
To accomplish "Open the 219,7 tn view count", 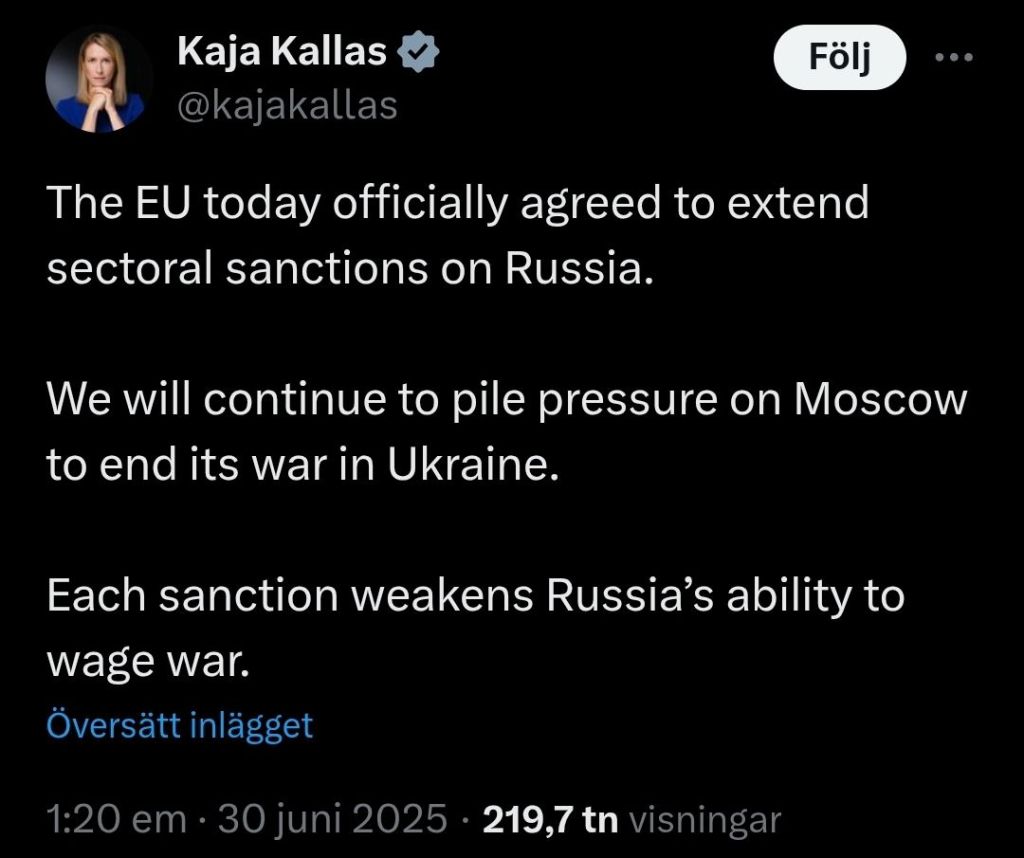I will click(550, 820).
